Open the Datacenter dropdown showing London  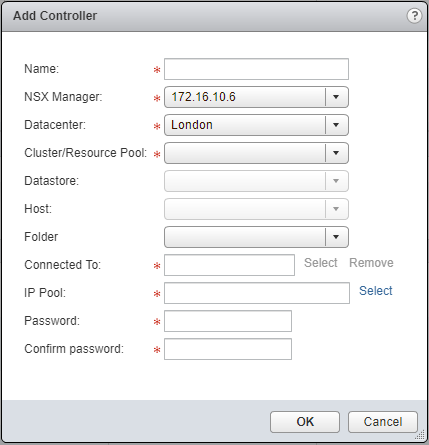(256, 125)
